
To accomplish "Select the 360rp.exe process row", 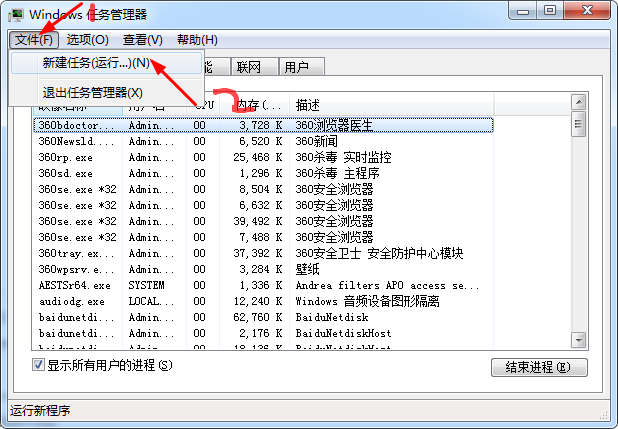I will 263,157.
